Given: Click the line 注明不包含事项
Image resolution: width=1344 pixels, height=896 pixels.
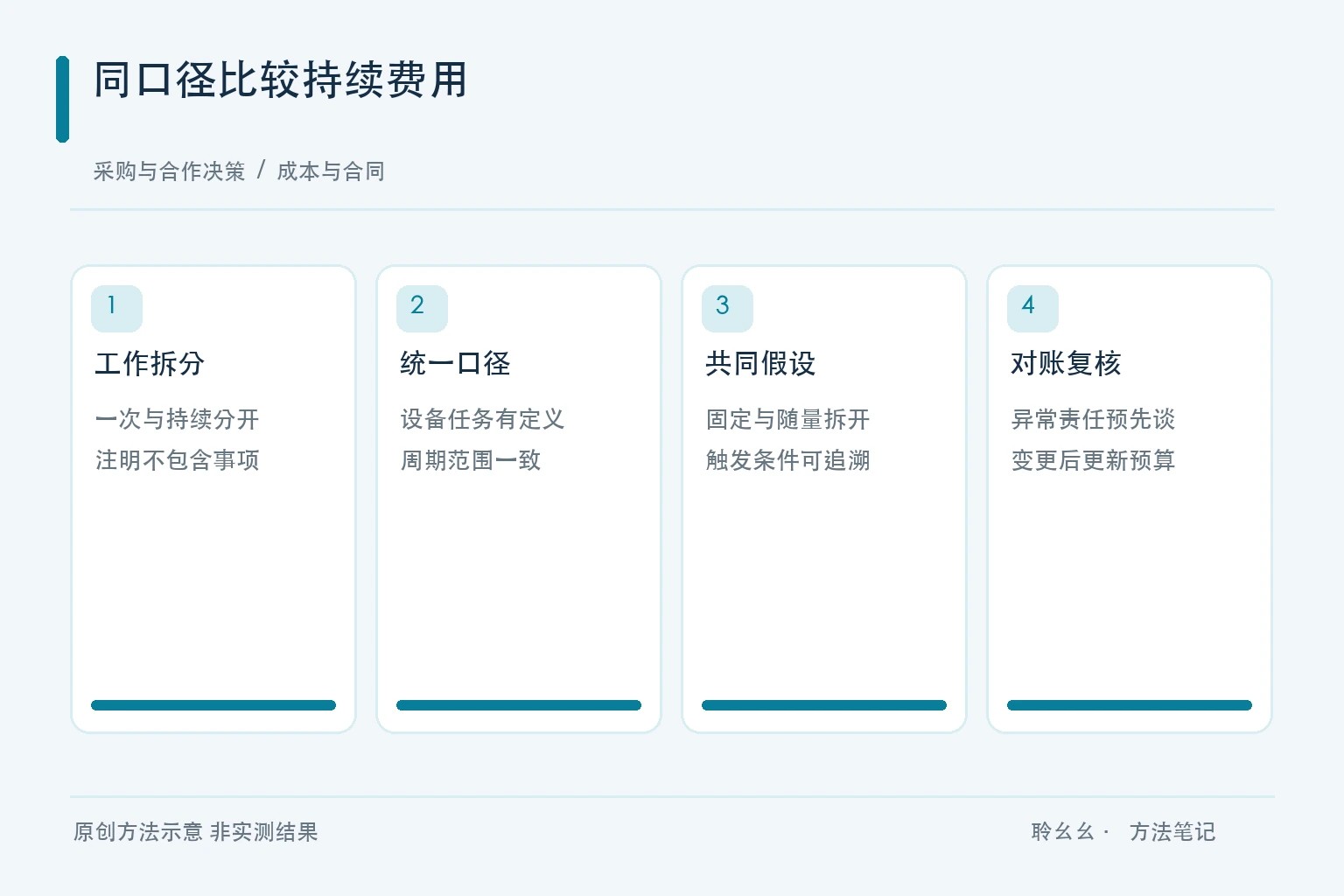Looking at the screenshot, I should point(177,460).
